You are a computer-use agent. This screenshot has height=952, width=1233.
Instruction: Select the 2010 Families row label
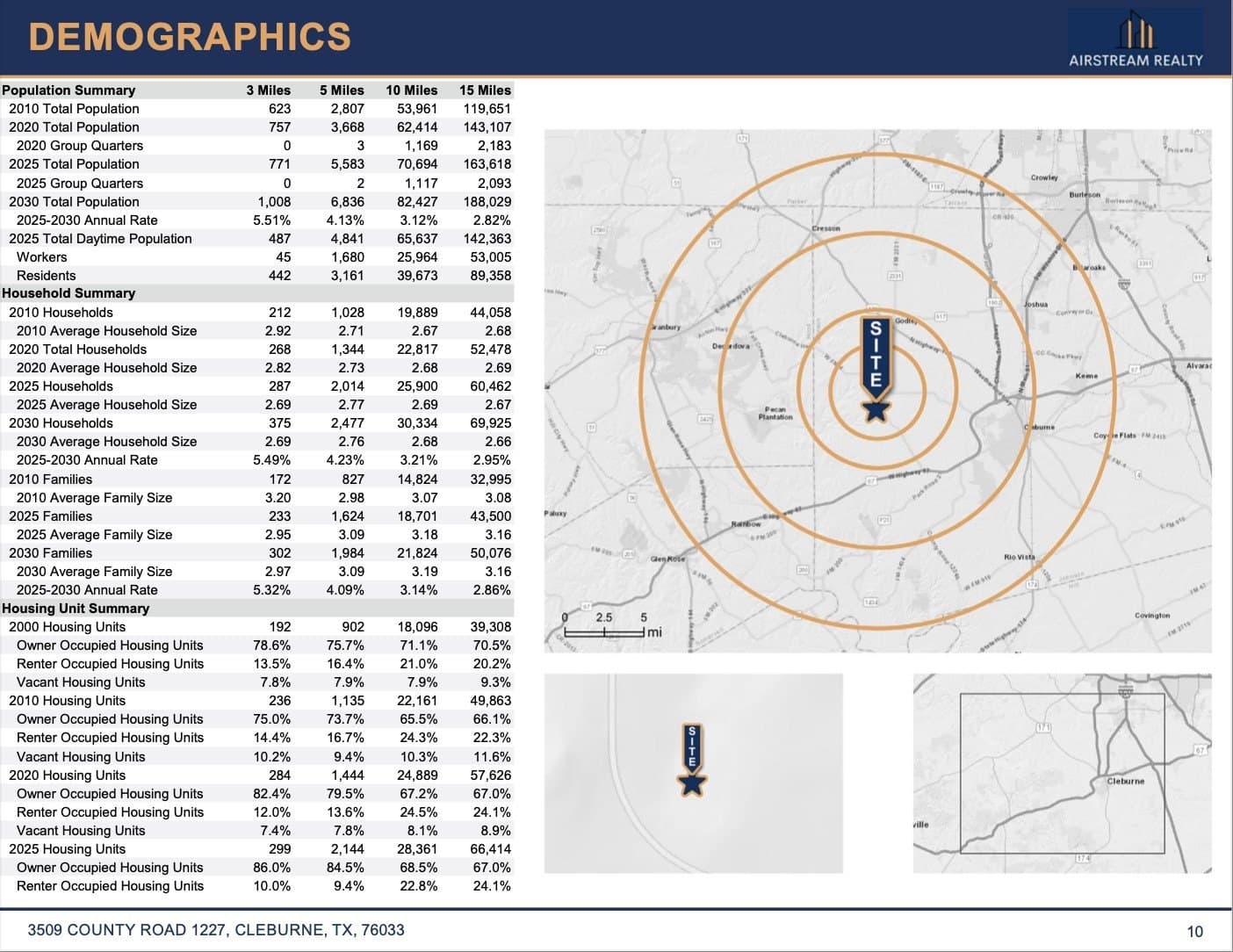coord(50,479)
